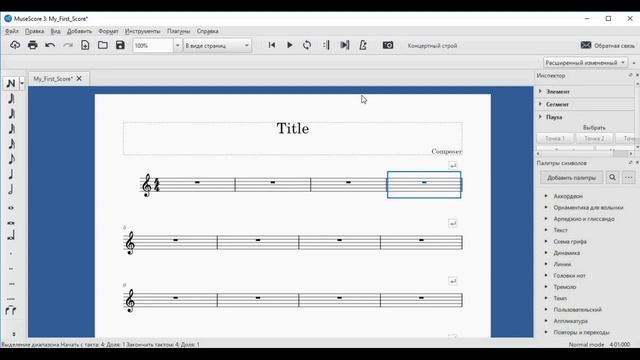Click the 100% zoom input field

pyautogui.click(x=153, y=46)
